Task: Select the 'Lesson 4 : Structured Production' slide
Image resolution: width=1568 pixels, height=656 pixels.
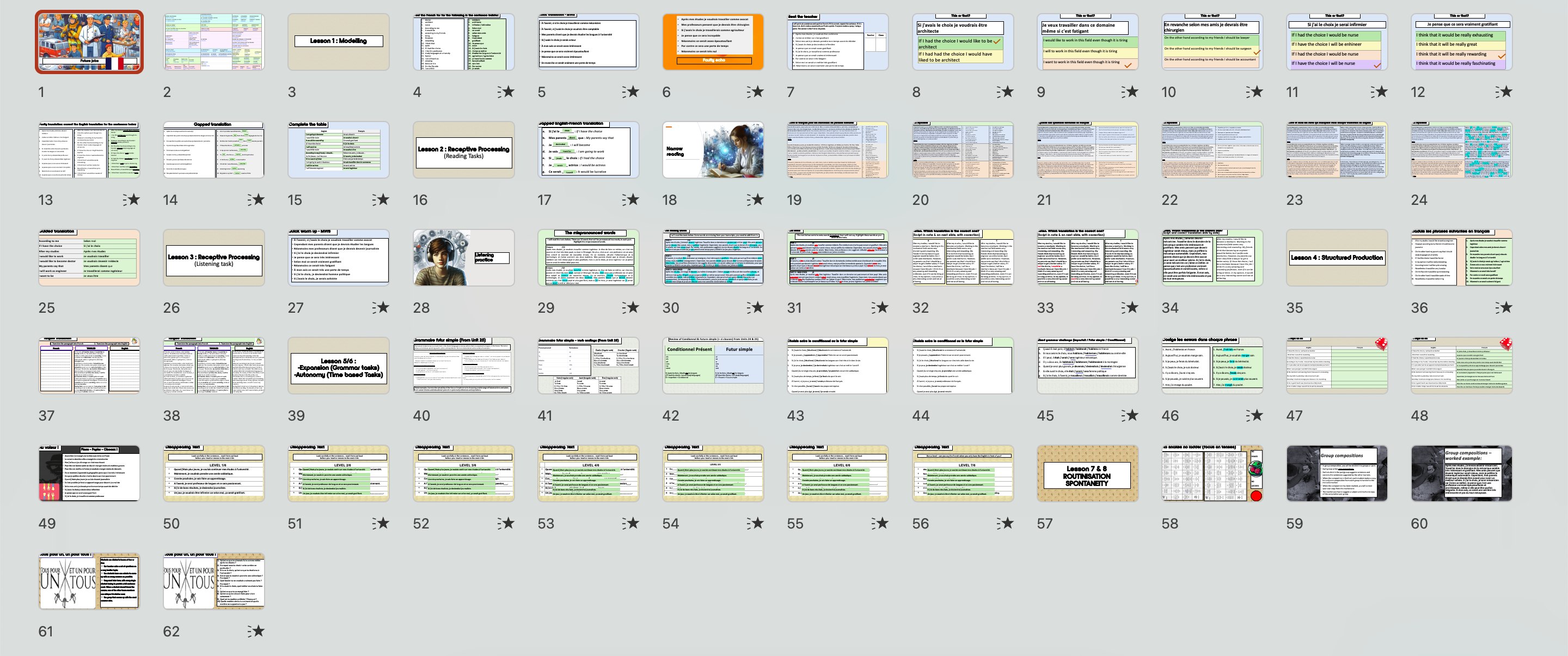Action: (1337, 258)
